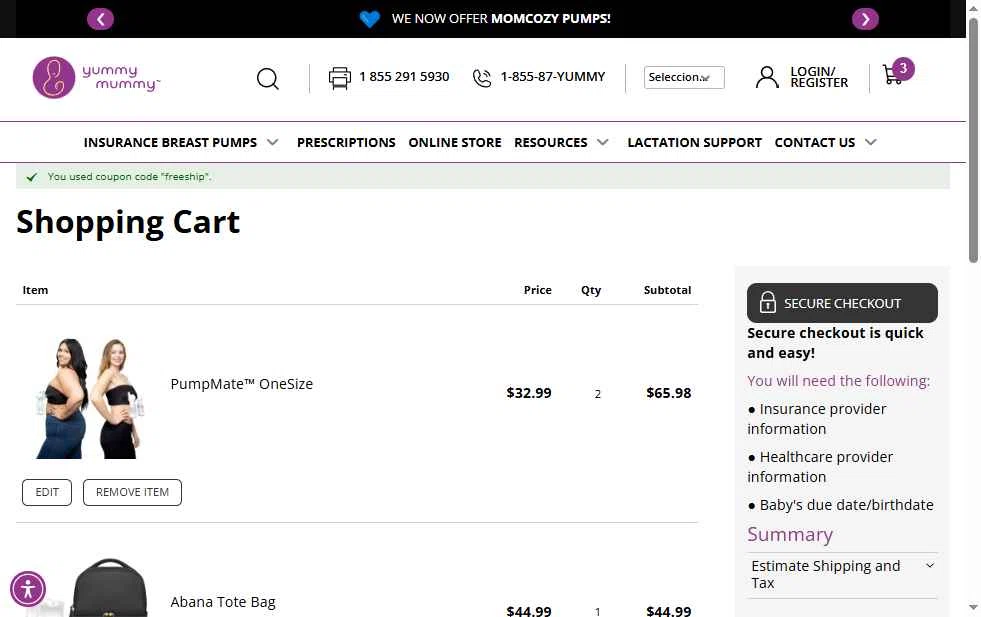Click the lock icon on Secure Checkout
This screenshot has height=617, width=981.
[767, 303]
